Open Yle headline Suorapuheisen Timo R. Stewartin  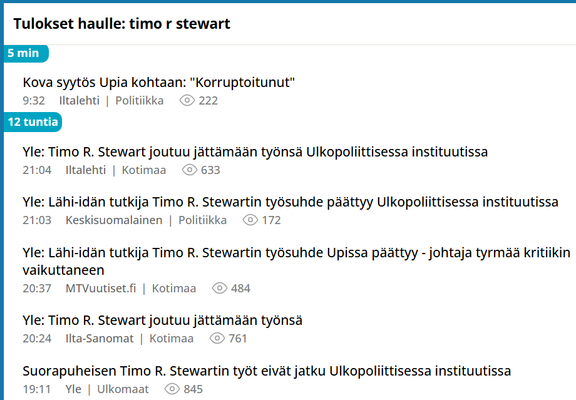click(267, 371)
